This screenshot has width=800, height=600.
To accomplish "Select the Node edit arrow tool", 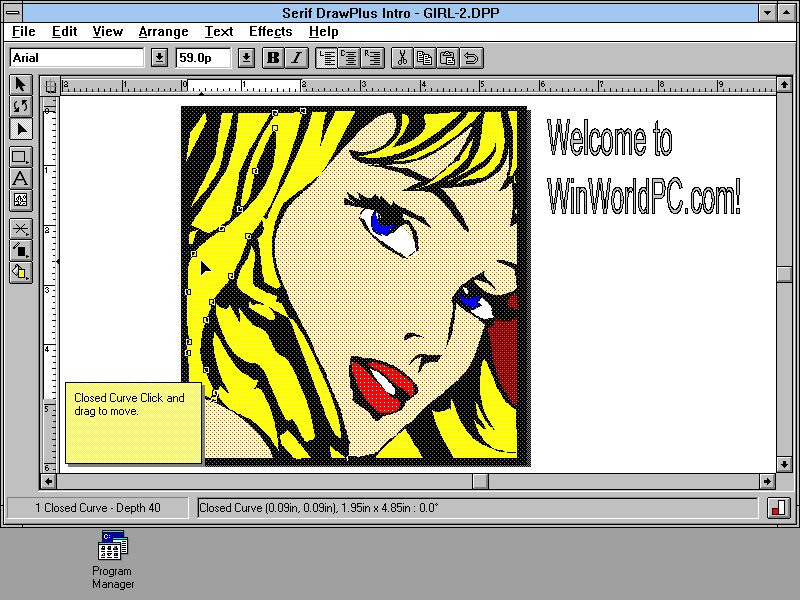I will (20, 129).
